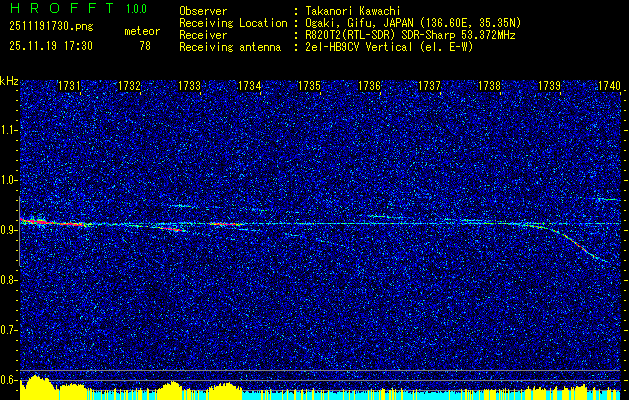The width and height of the screenshot is (629, 400).
Task: Click the 1732 time marker
Action: 130,86
